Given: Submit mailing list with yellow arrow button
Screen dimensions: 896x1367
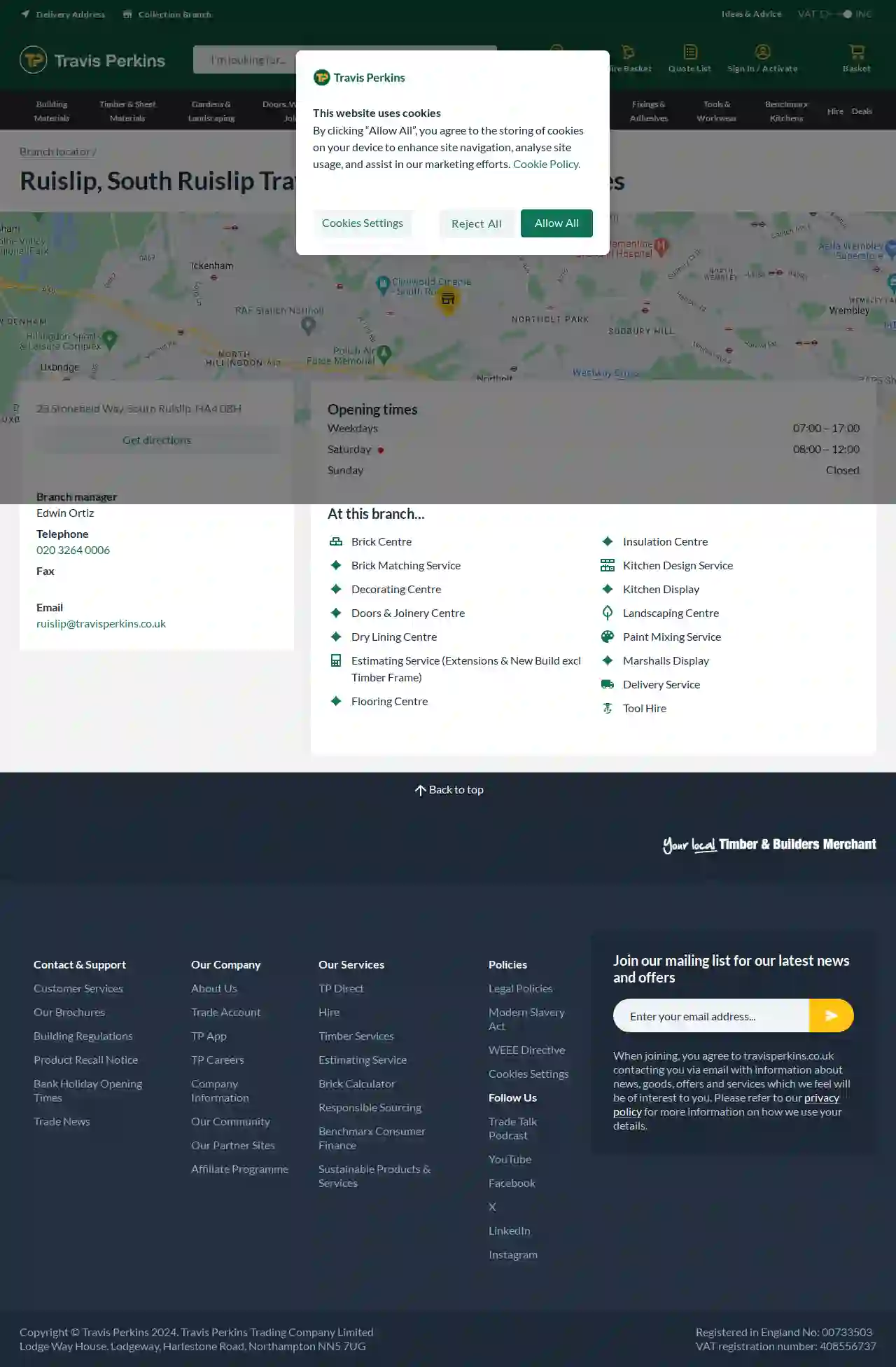Looking at the screenshot, I should point(832,1015).
